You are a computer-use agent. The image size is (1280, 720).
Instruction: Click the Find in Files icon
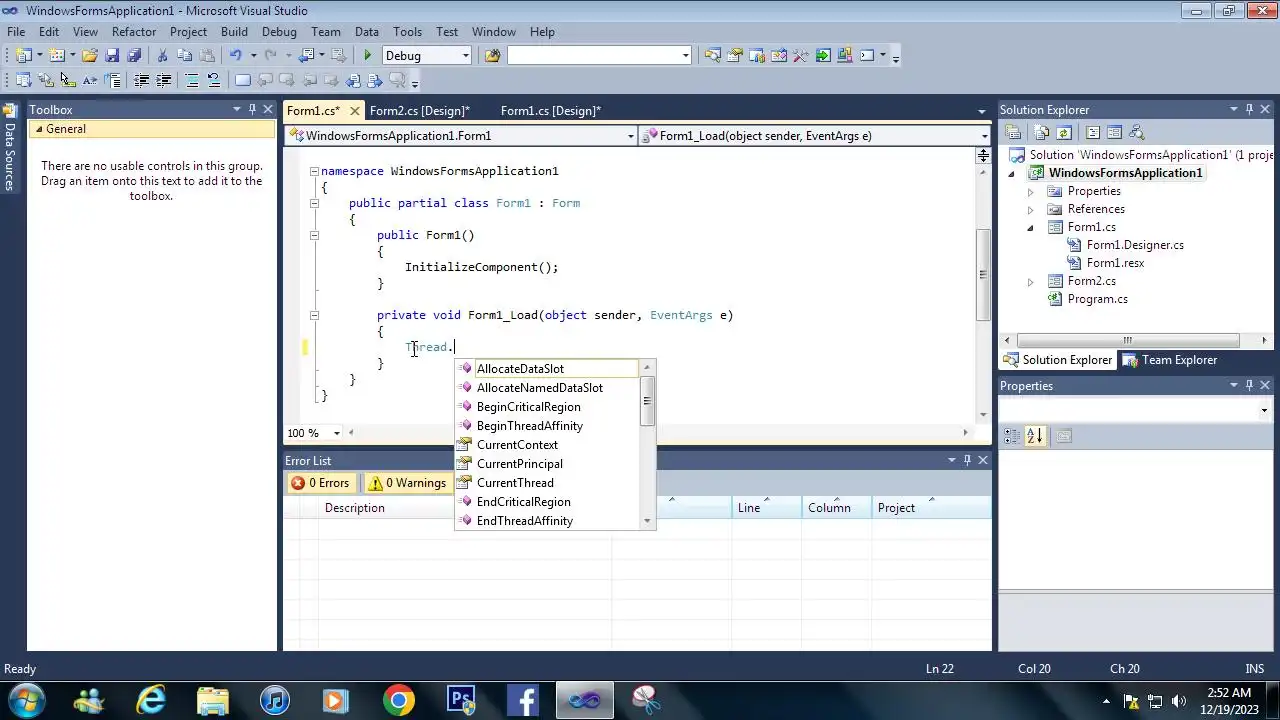492,56
